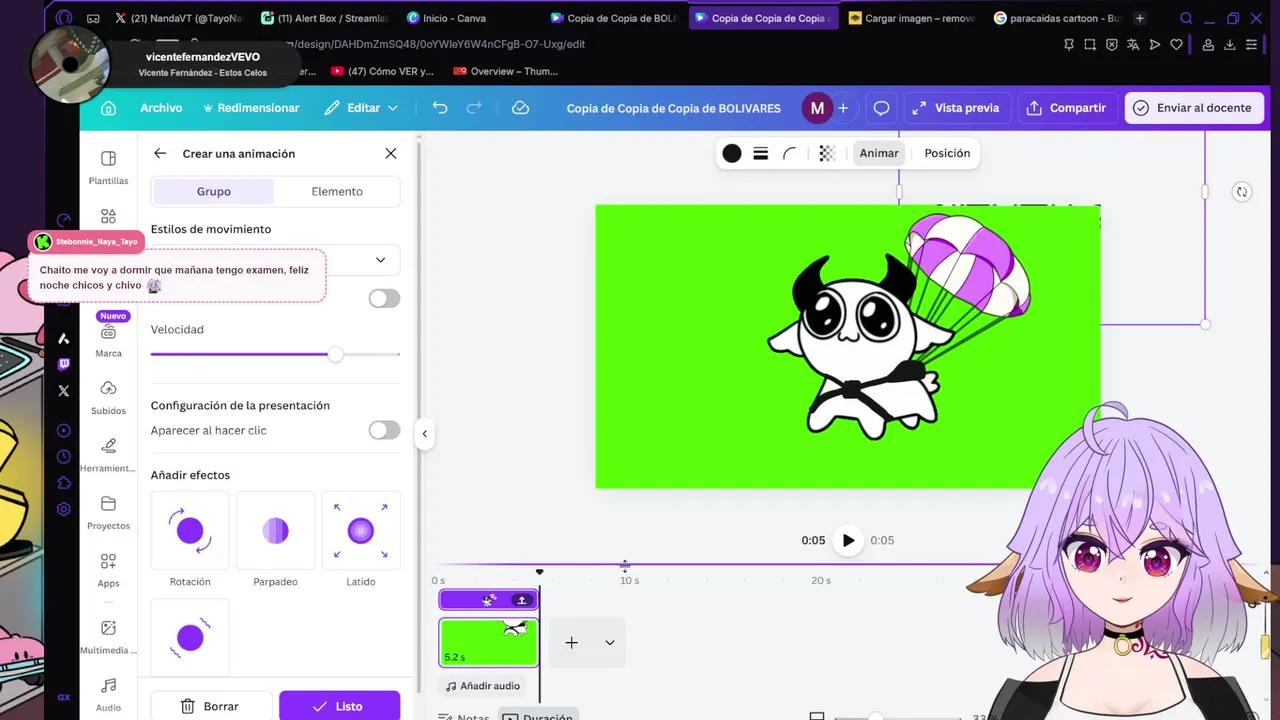Image resolution: width=1280 pixels, height=720 pixels.
Task: Select the Rotación effect
Action: pos(190,531)
